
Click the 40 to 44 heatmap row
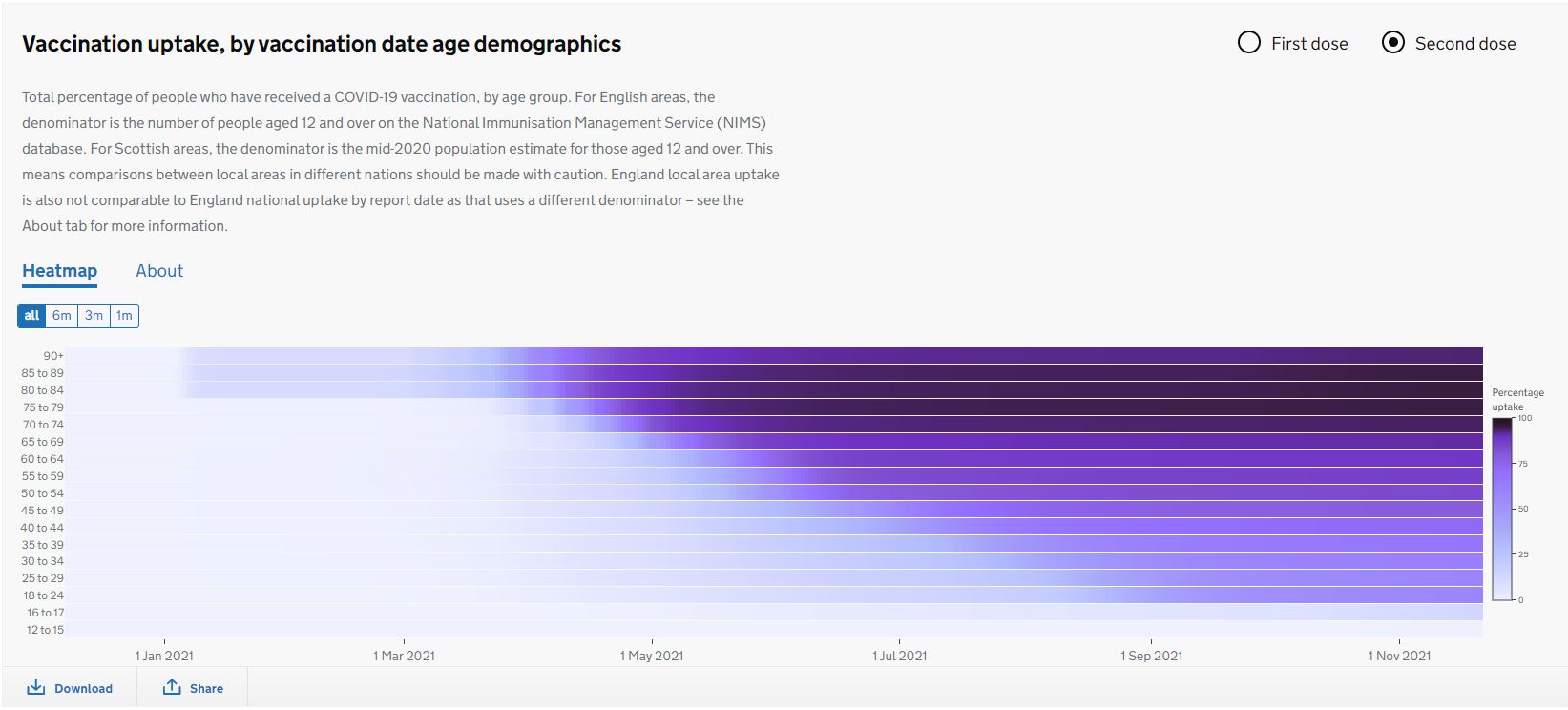(775, 528)
